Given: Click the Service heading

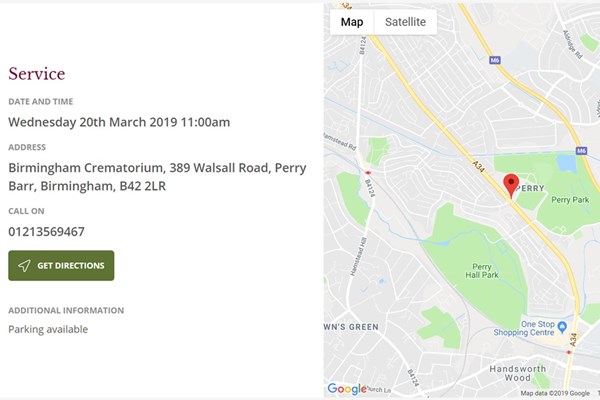Looking at the screenshot, I should coord(37,73).
